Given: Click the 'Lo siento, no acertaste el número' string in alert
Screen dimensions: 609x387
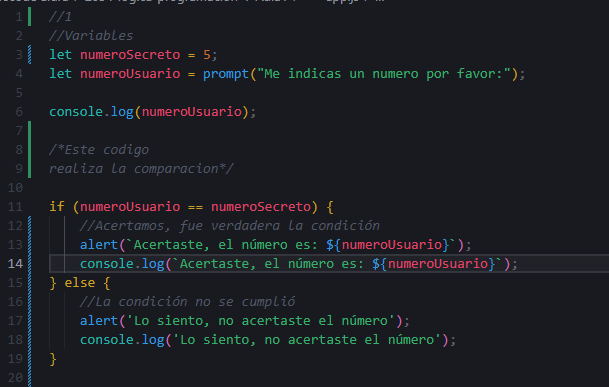Looking at the screenshot, I should pos(260,321).
